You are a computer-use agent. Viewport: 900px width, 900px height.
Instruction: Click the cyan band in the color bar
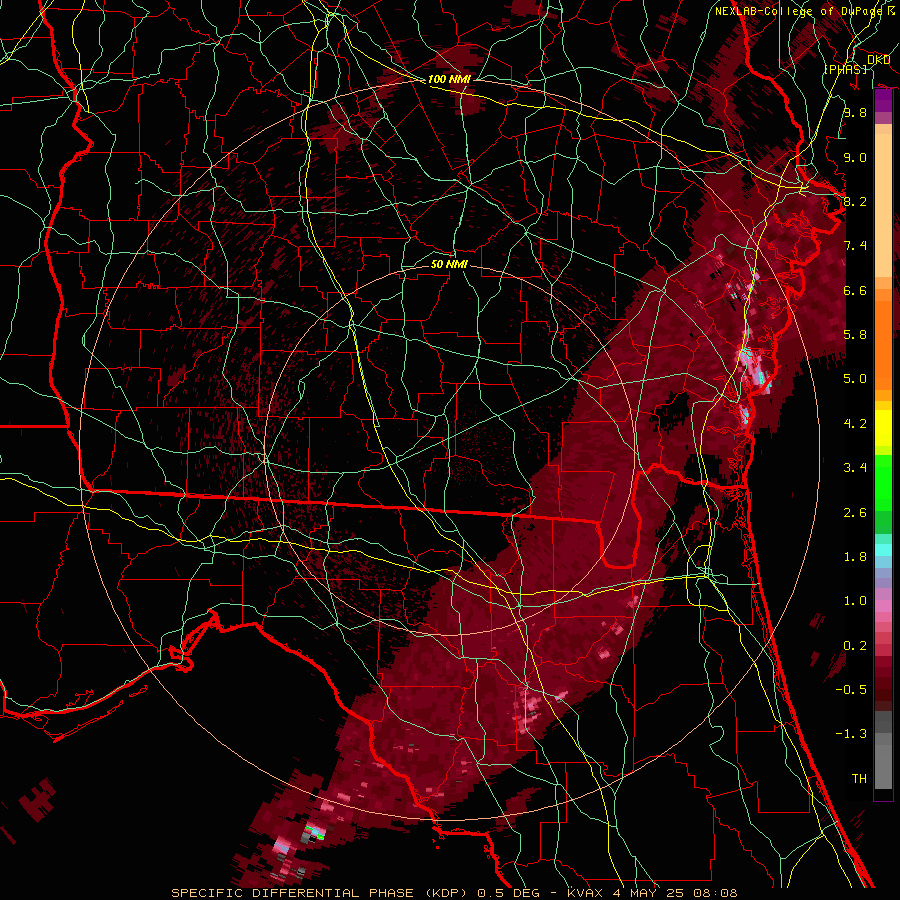tap(883, 550)
